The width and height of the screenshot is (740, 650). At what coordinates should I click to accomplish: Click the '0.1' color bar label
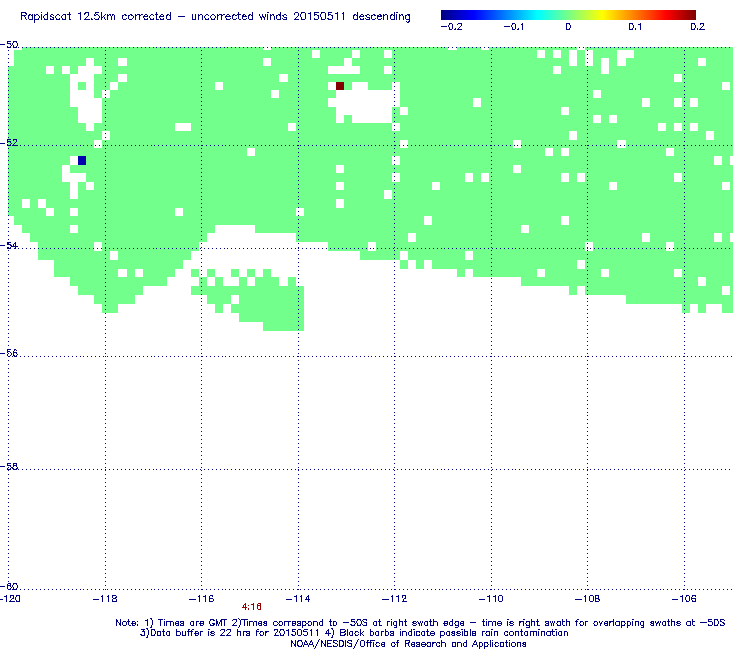(x=635, y=27)
